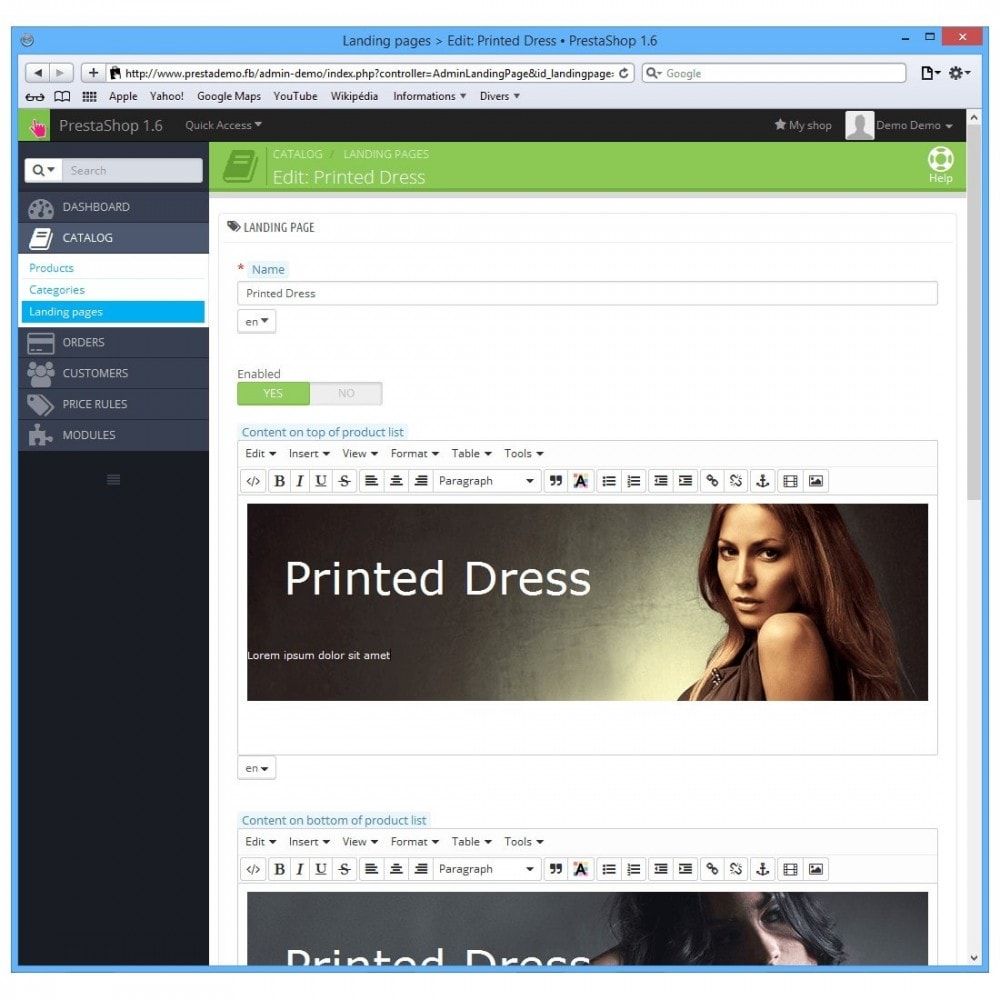Screen dimensions: 1000x1000
Task: Set Enabled switch to YES
Action: (x=273, y=393)
